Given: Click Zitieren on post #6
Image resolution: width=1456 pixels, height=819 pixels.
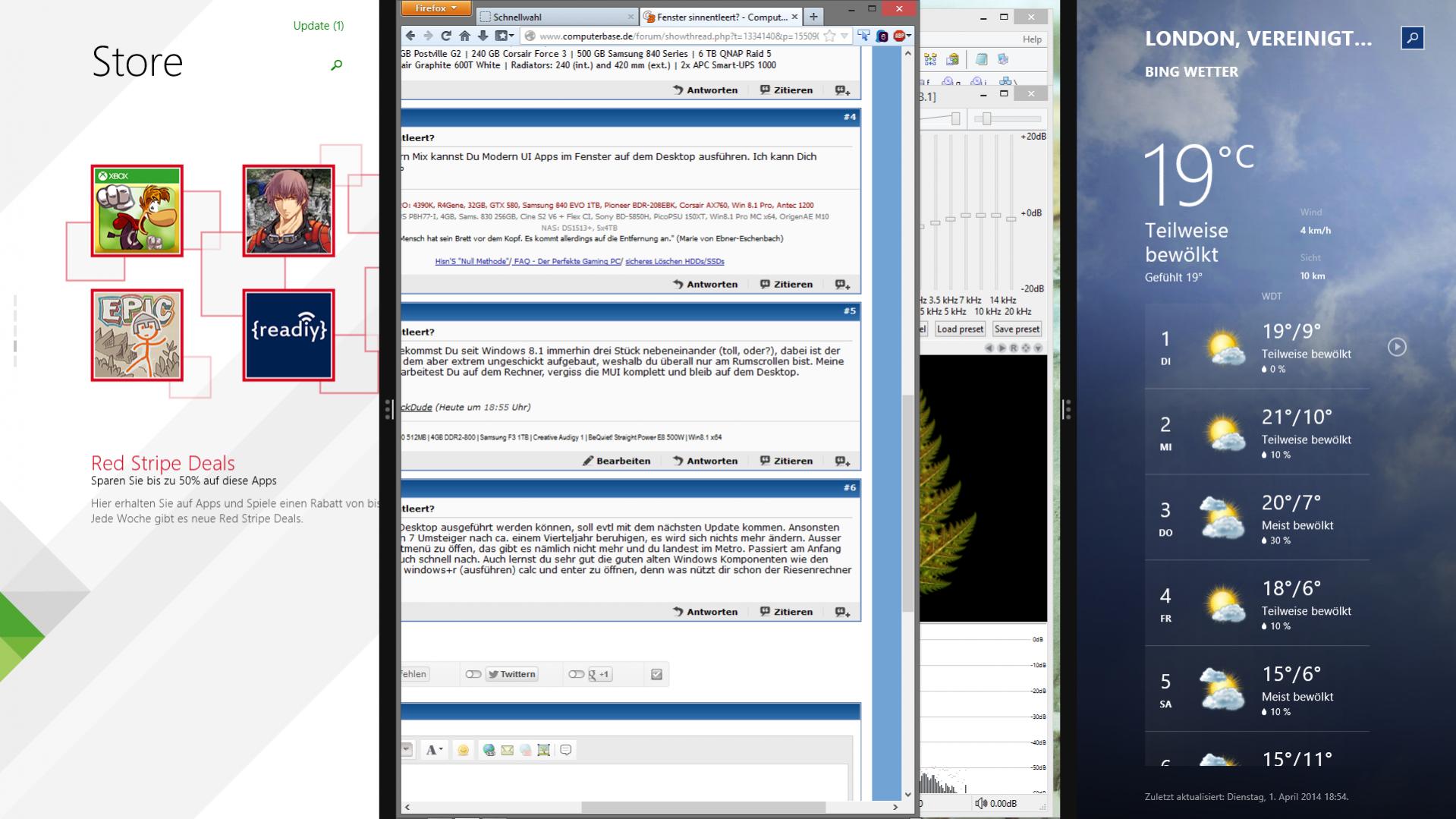Looking at the screenshot, I should (786, 612).
